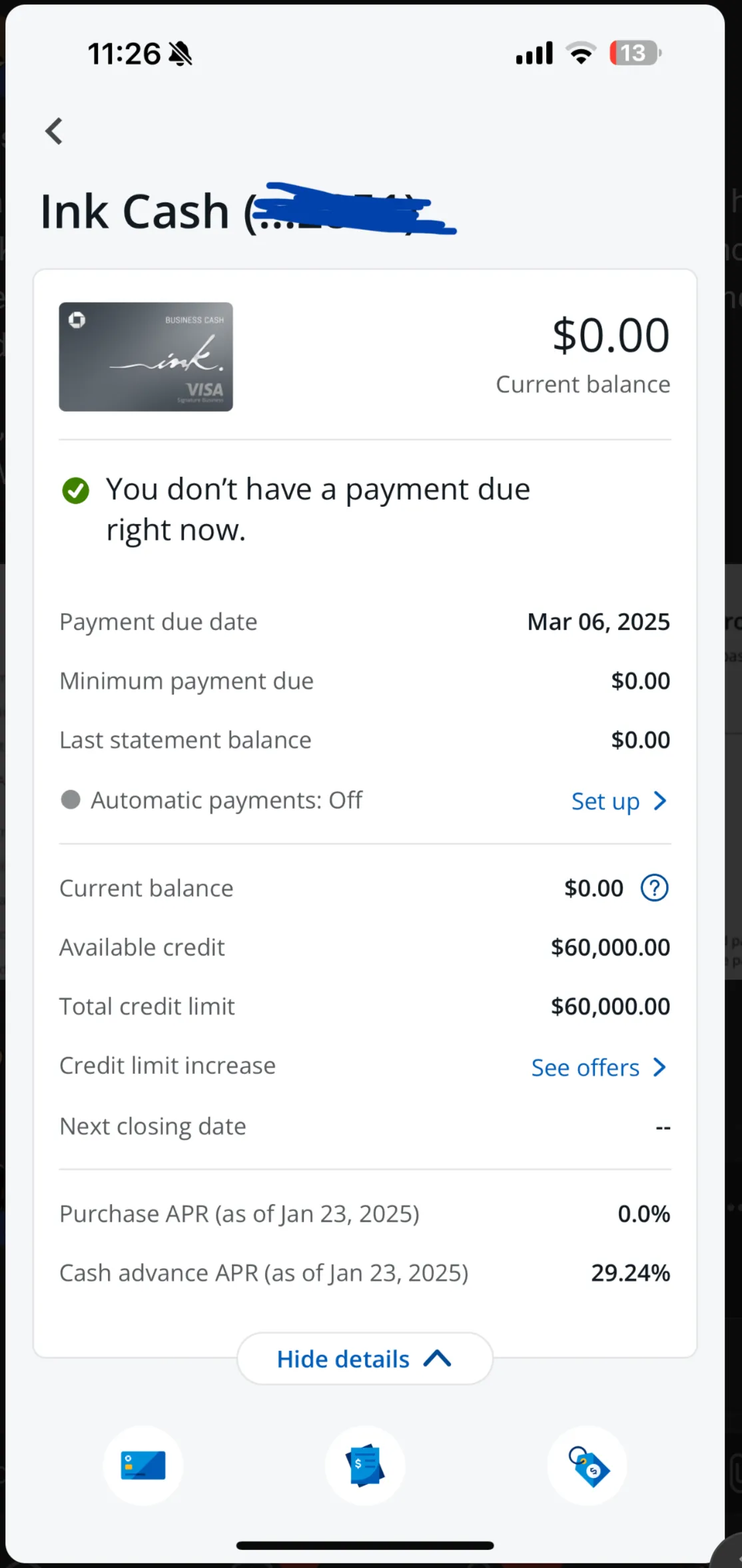Tap the Wi-Fi status icon
Screen dimensions: 742x1568
[x=581, y=53]
